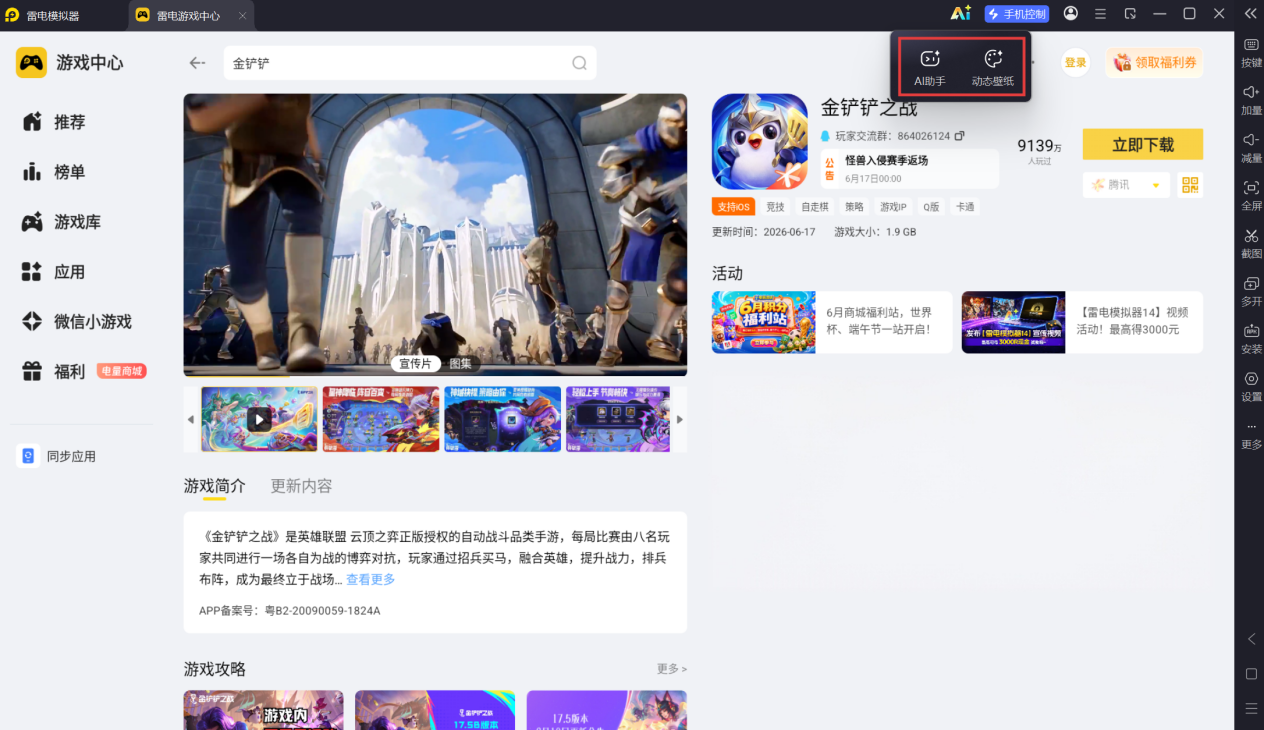Open 怪兽入侵赛季返场 announcement
This screenshot has width=1264, height=730.
click(909, 168)
